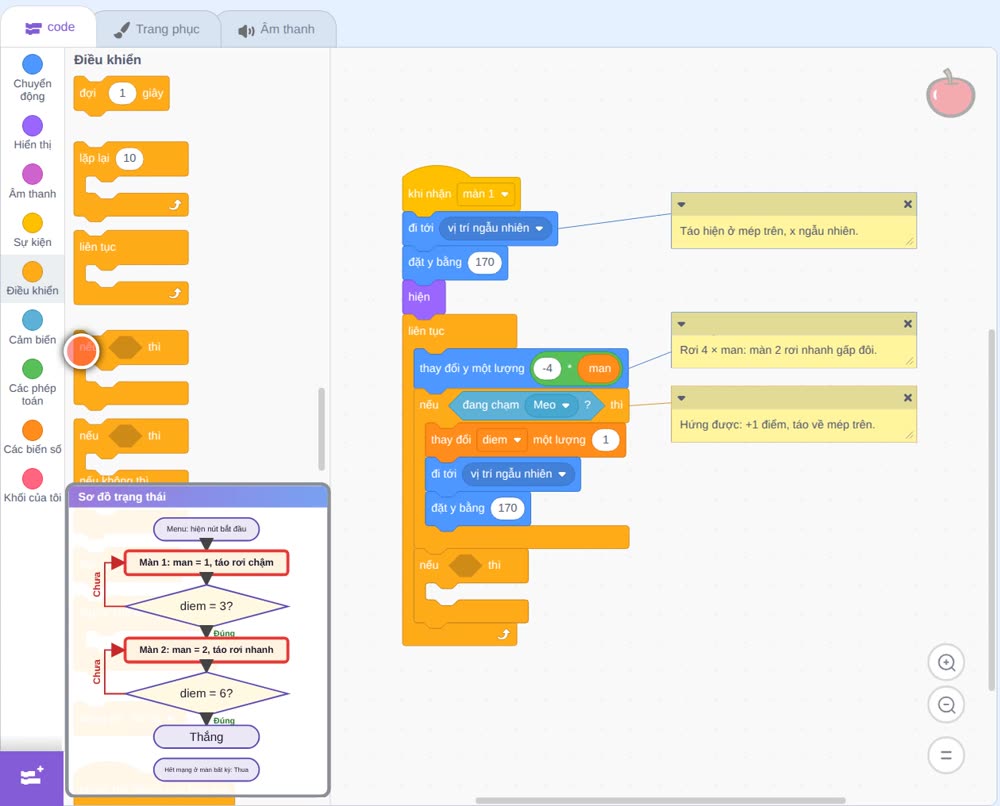Click the 'man' variable reporter block
The image size is (1000, 806).
pos(599,369)
